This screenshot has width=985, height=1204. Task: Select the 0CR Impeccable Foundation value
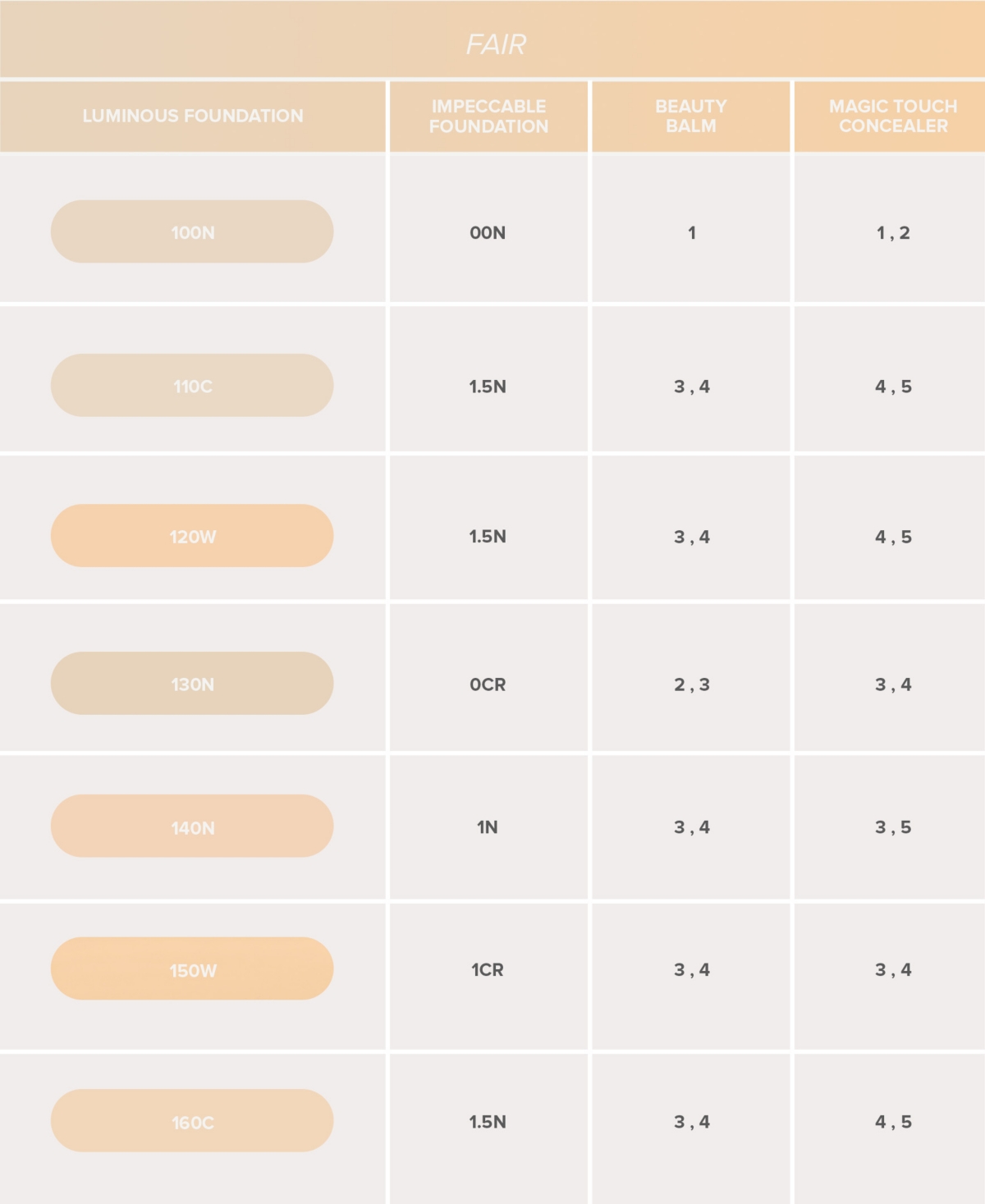(x=488, y=684)
